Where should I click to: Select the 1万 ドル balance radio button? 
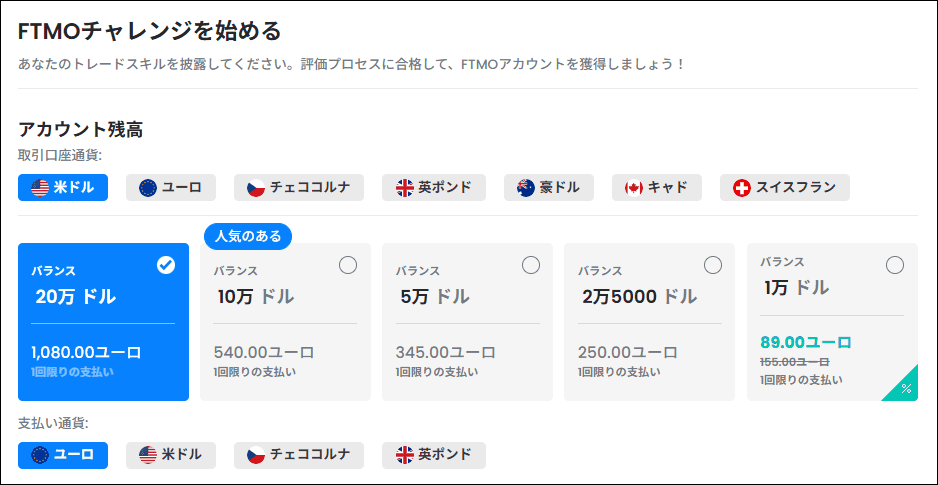click(x=895, y=265)
